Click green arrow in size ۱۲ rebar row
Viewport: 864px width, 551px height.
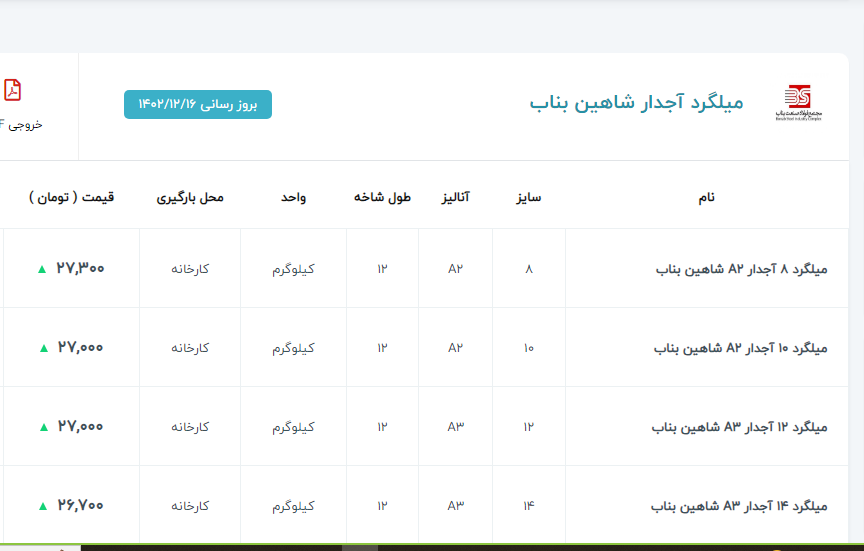click(x=43, y=427)
